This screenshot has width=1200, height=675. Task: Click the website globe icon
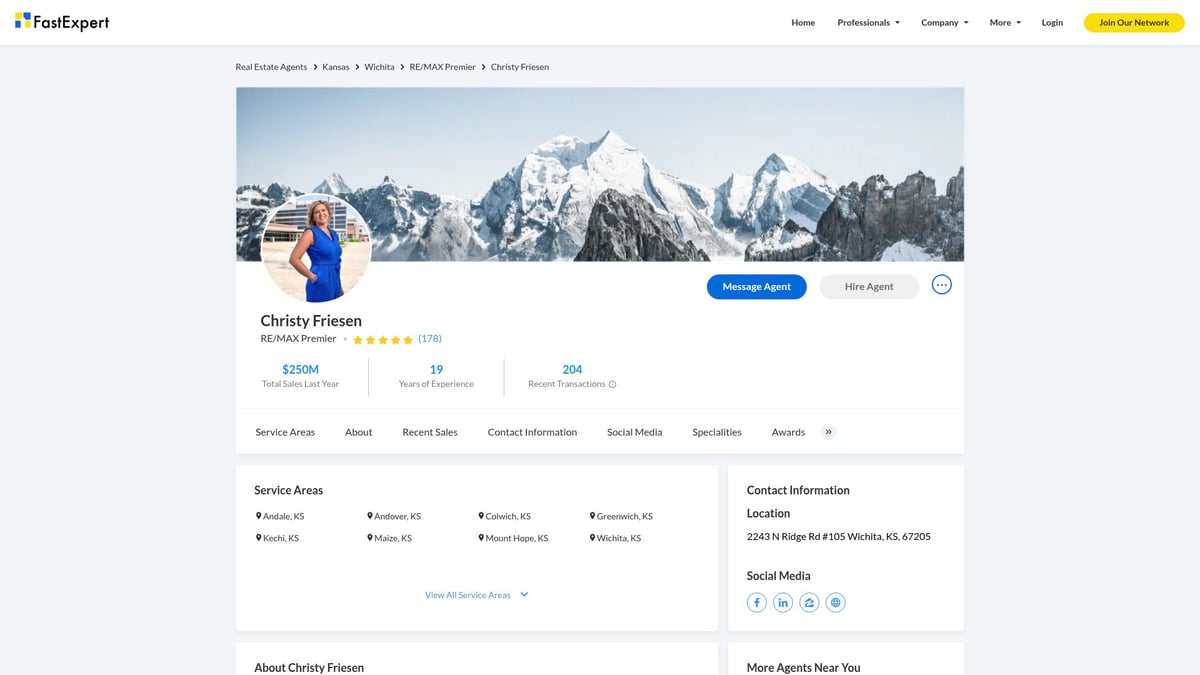(835, 601)
